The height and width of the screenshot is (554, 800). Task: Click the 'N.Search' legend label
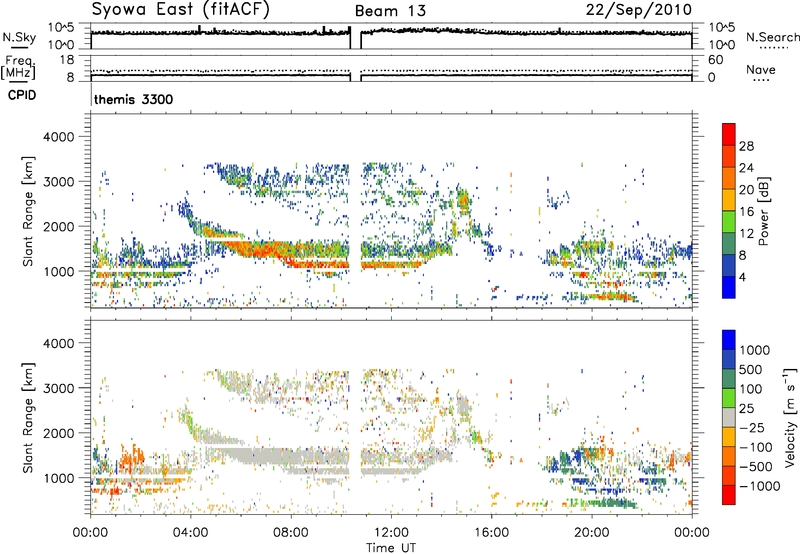tap(772, 37)
